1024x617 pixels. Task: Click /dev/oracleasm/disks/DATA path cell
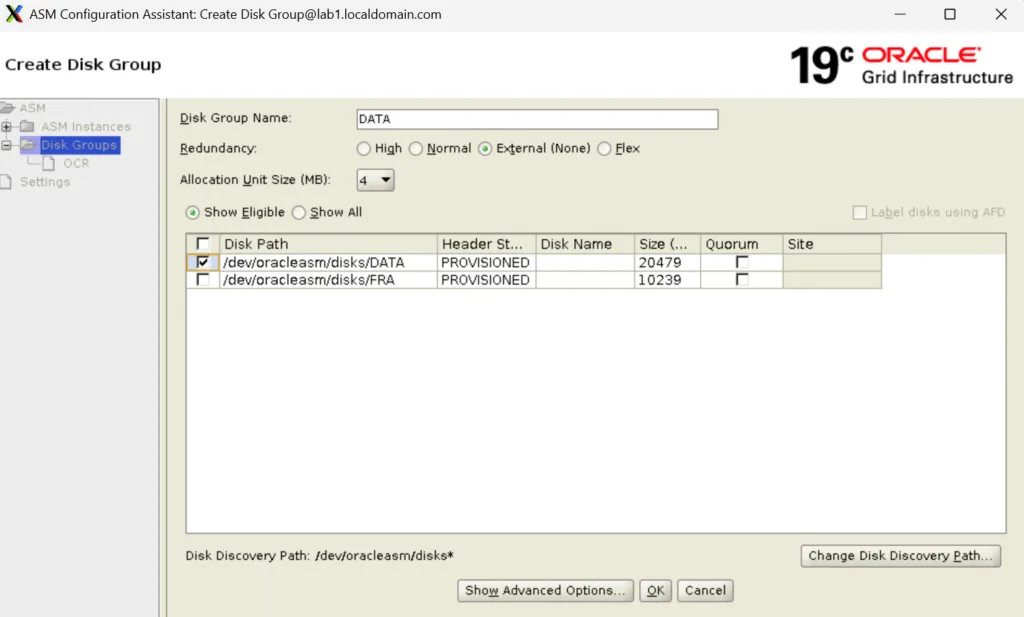click(328, 262)
